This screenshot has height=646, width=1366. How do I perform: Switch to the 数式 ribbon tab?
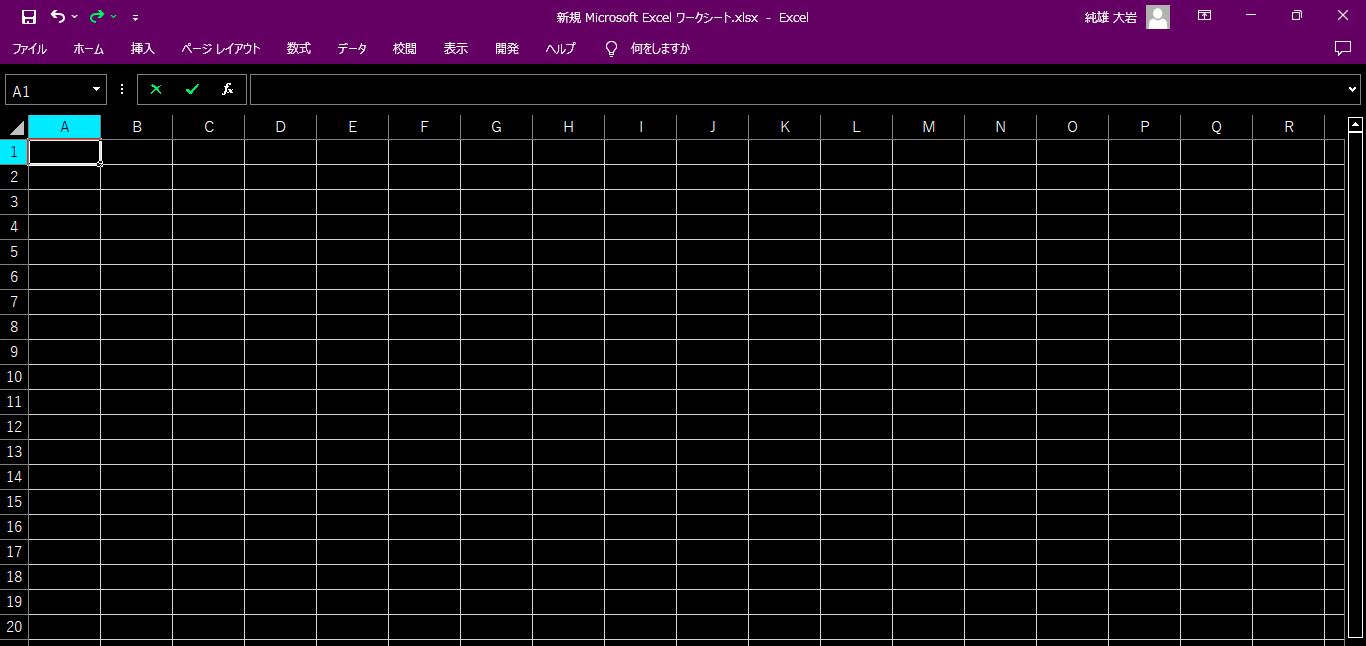(298, 48)
